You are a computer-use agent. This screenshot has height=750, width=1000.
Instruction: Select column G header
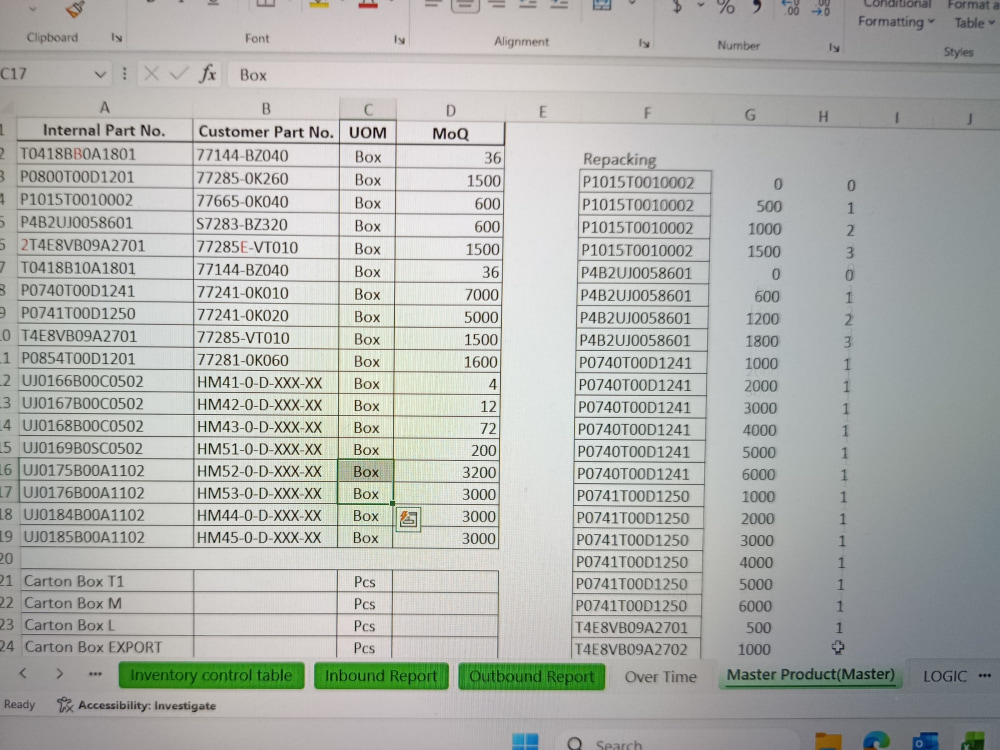pyautogui.click(x=750, y=115)
